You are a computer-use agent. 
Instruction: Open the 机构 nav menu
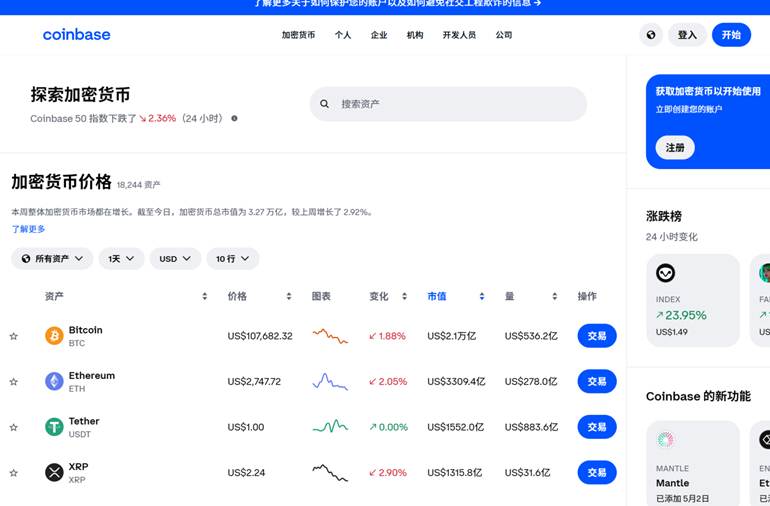[x=415, y=35]
